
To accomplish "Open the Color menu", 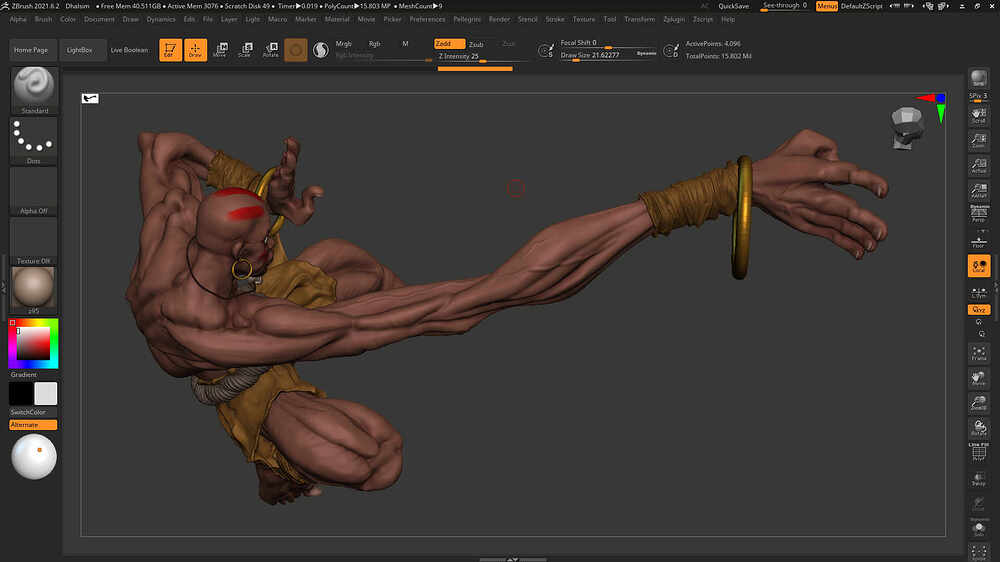I will (68, 19).
